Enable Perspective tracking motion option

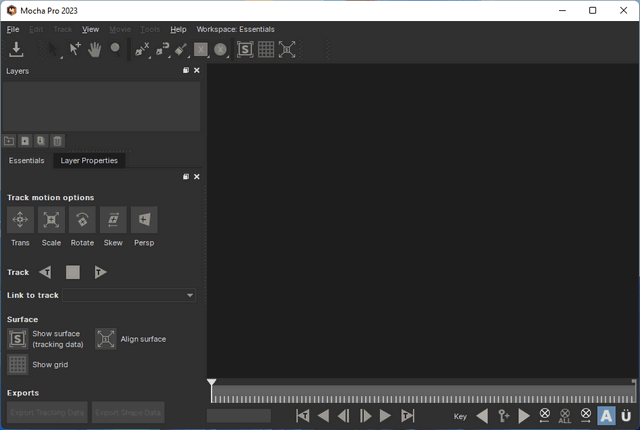tap(144, 220)
